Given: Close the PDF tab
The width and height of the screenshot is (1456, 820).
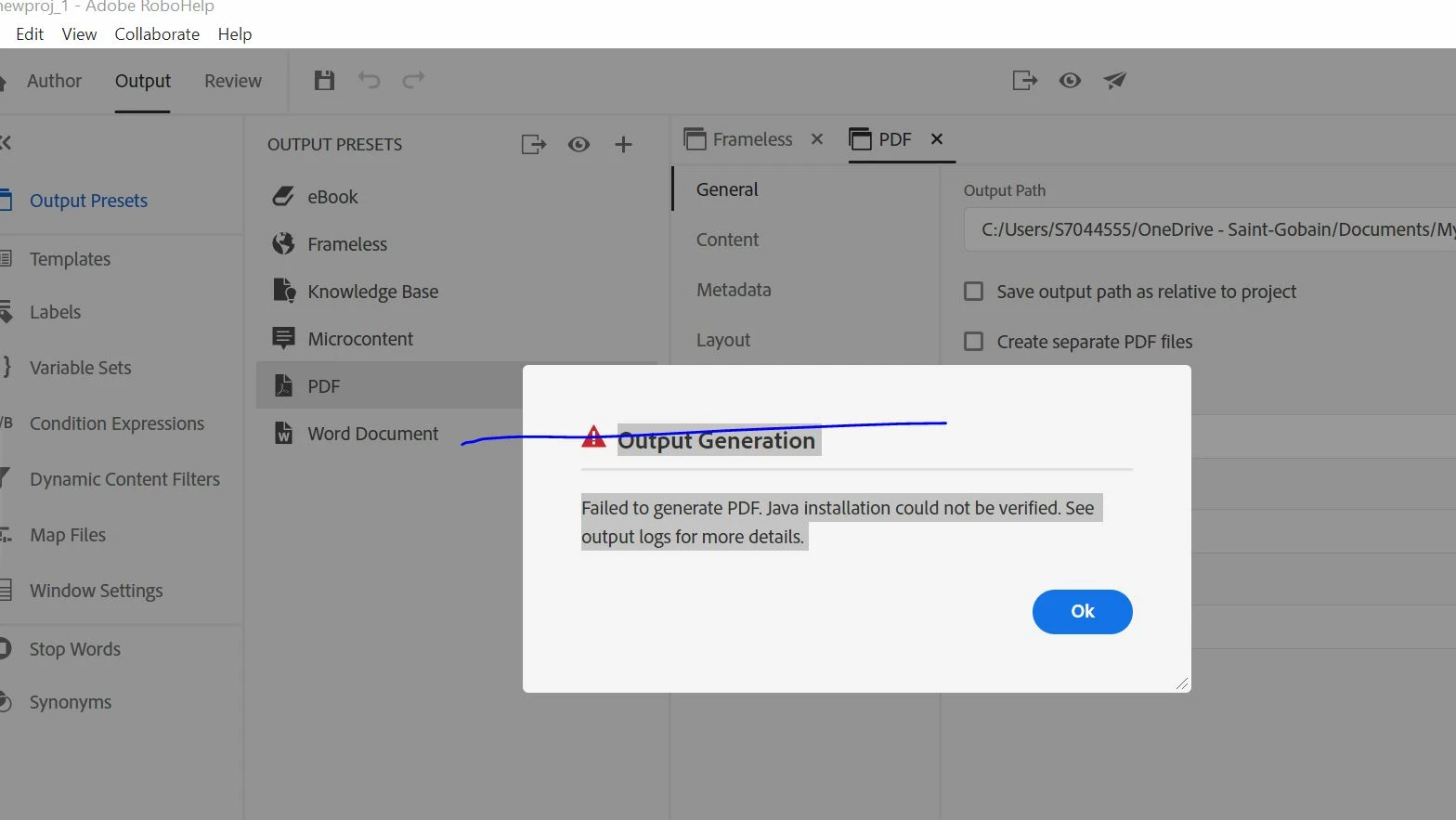Looking at the screenshot, I should pyautogui.click(x=937, y=138).
